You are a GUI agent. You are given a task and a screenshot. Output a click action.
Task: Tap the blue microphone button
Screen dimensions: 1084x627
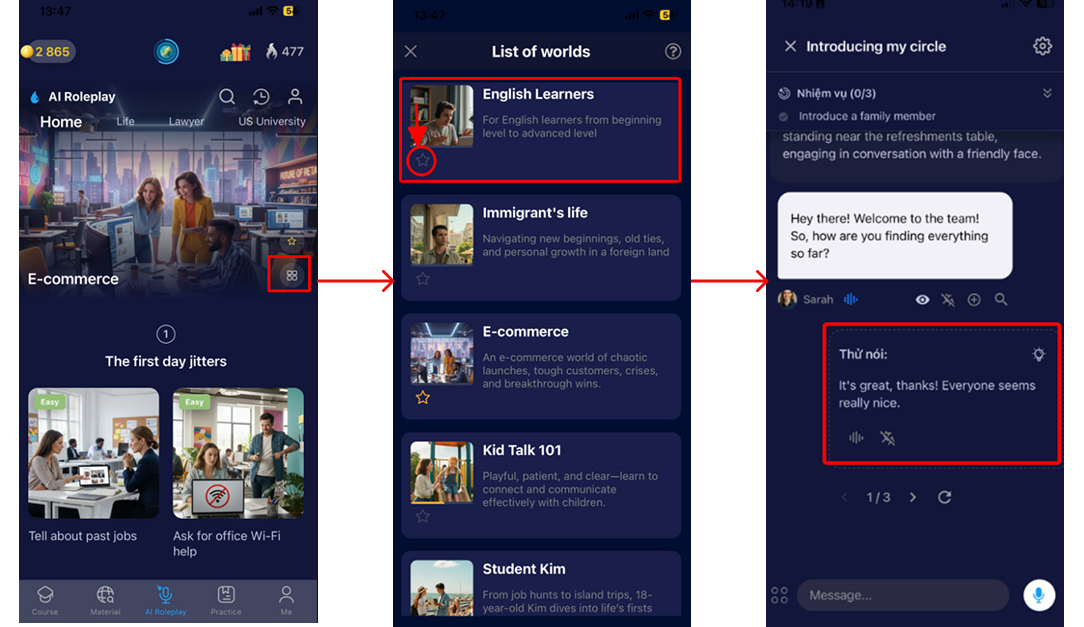pyautogui.click(x=1039, y=595)
